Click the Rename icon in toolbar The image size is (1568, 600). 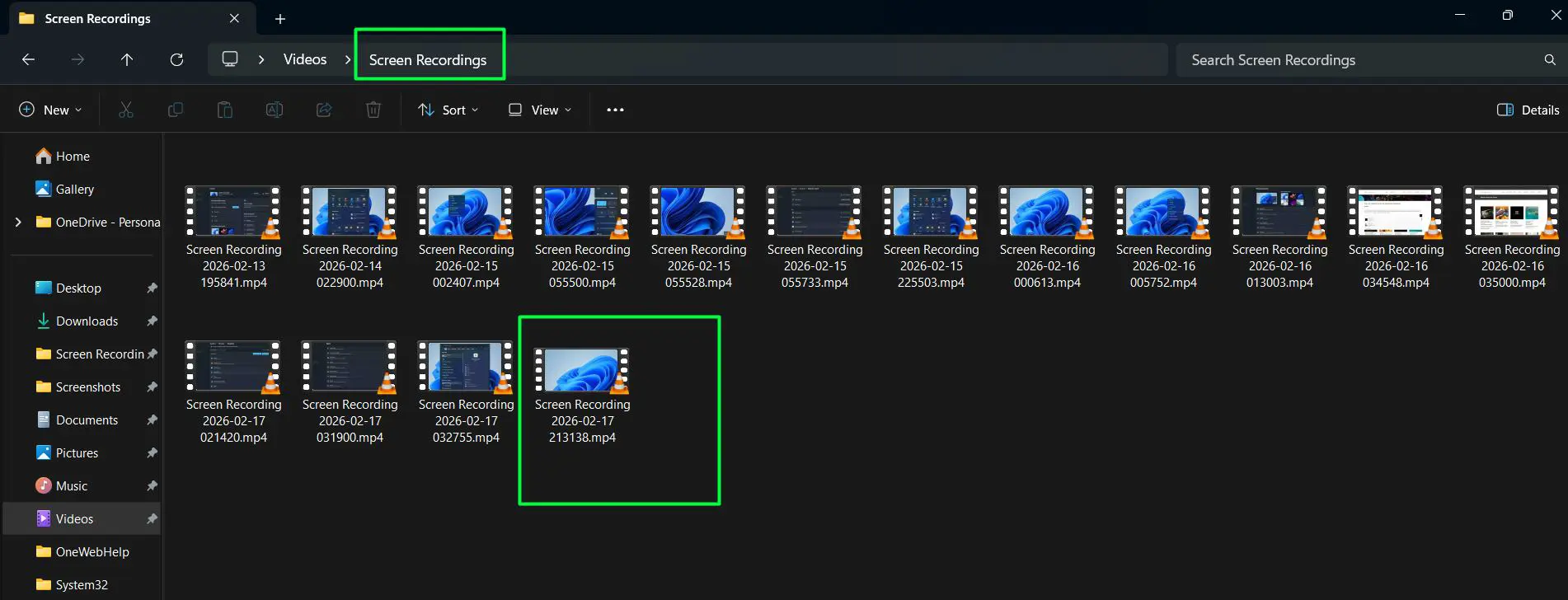click(x=275, y=110)
